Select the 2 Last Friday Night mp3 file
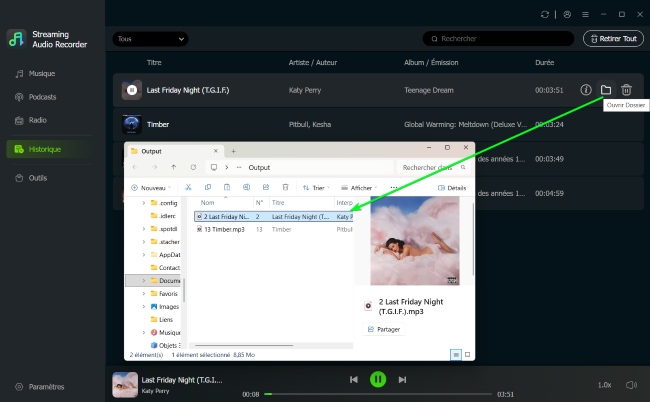Screen dimensions: 650x402 274,216
